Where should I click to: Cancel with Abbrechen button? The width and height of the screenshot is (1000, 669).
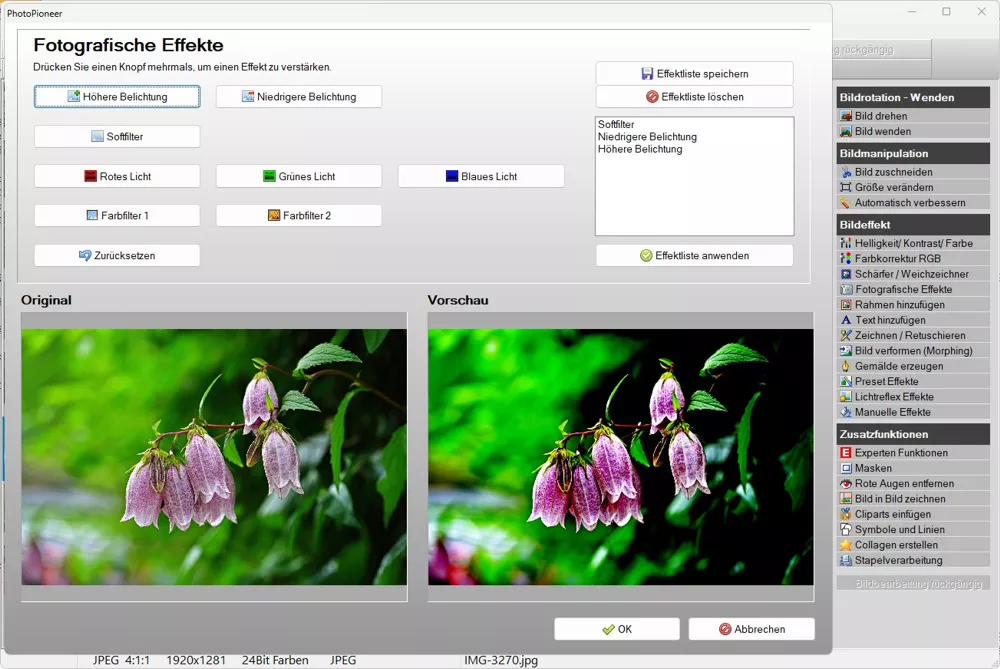point(751,629)
